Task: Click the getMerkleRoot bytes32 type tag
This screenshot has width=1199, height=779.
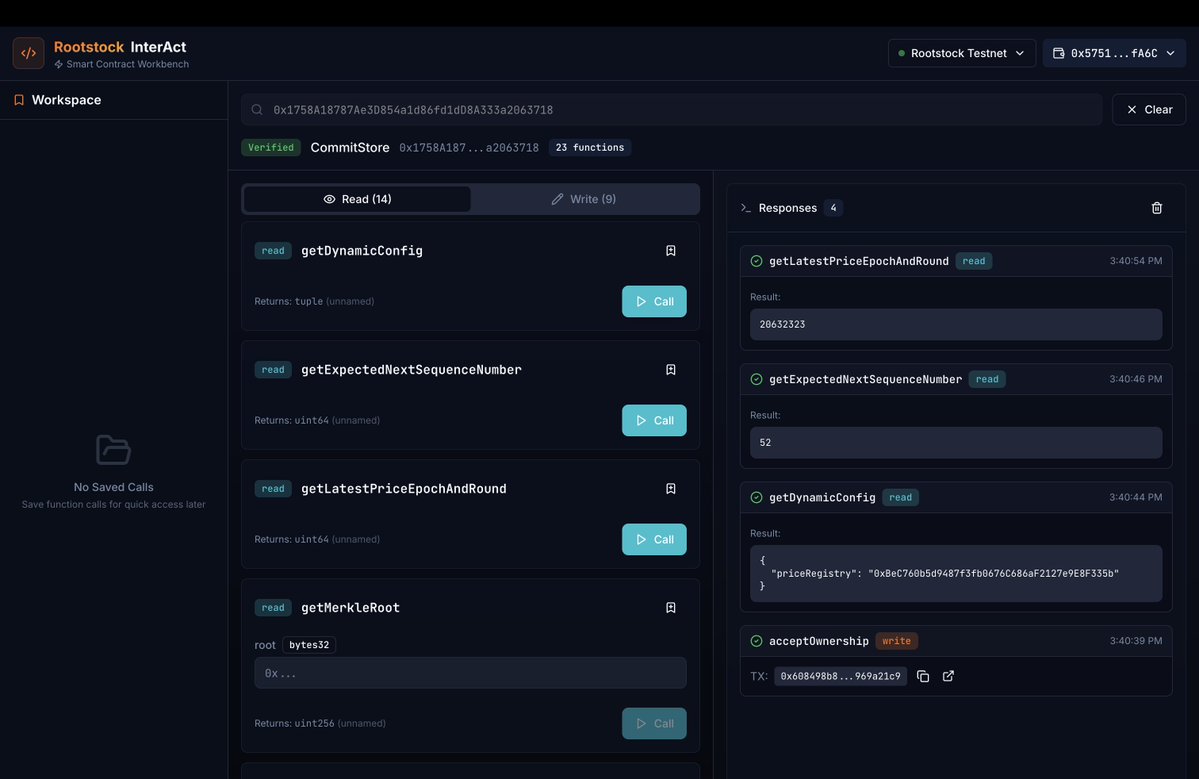Action: coord(309,645)
